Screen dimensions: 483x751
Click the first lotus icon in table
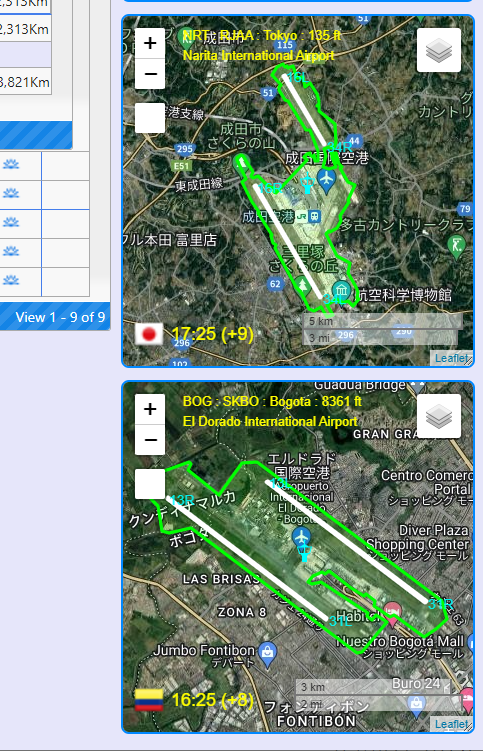click(x=11, y=164)
